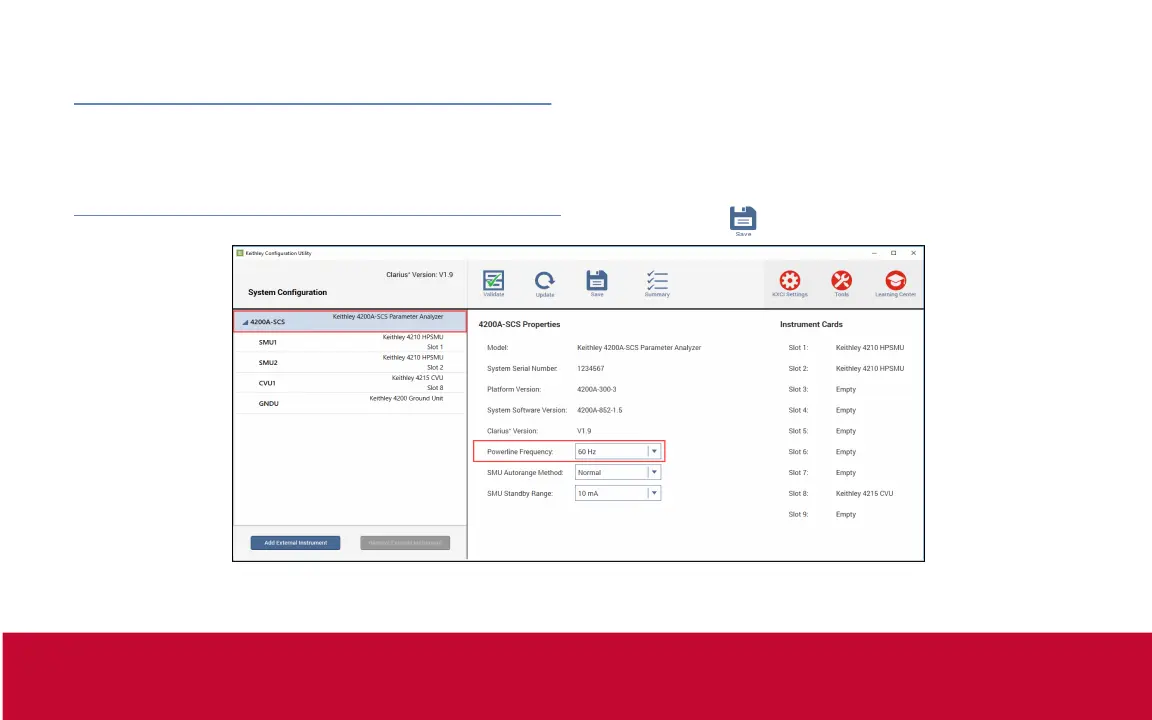Viewport: 1152px width, 720px height.
Task: Click the Instrument Cards heading
Action: [x=811, y=324]
